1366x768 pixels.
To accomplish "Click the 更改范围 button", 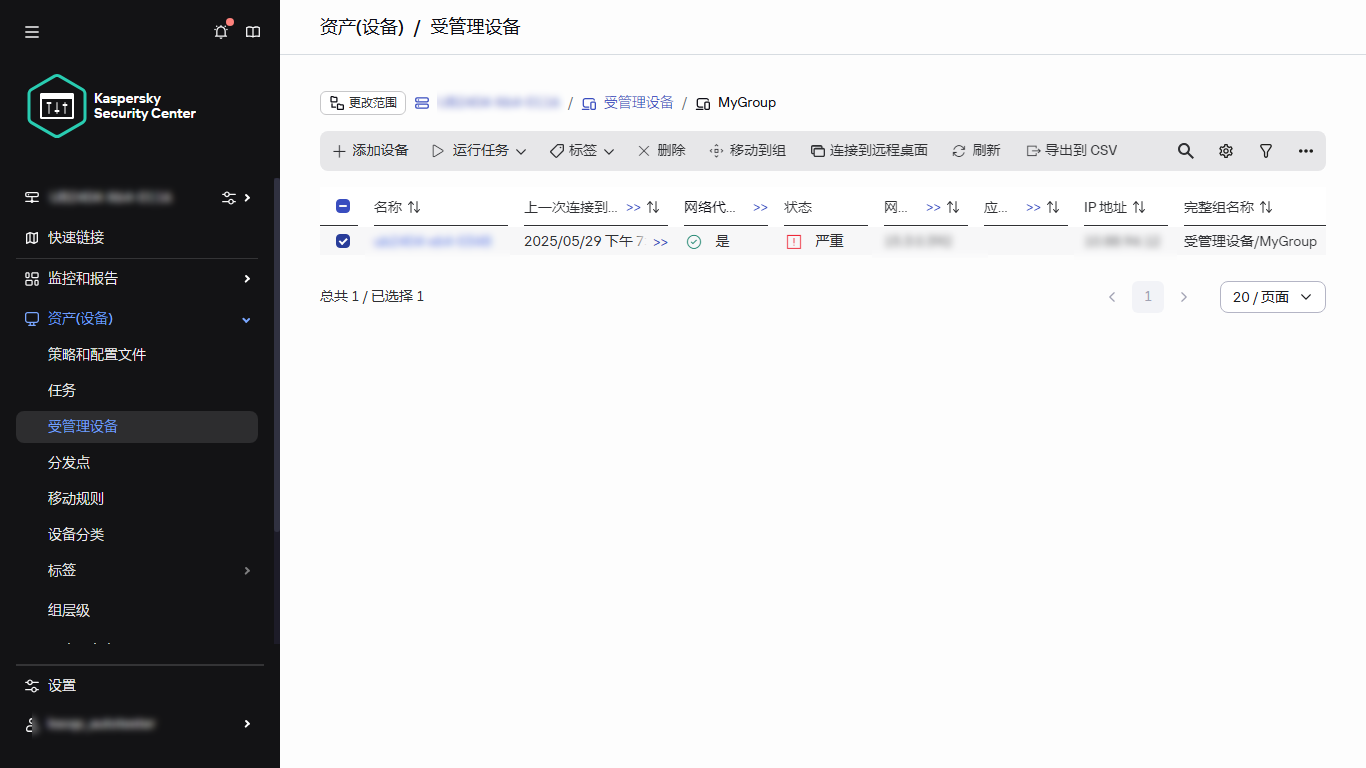I will 362,102.
